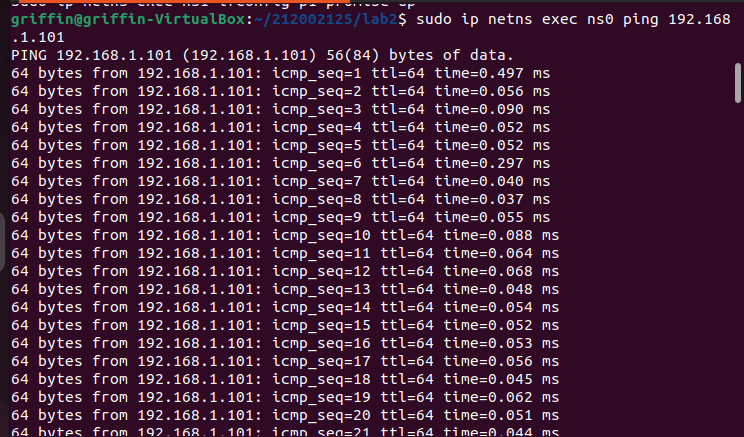Screen dimensions: 744x437
Task: Click the icmp_seq=12 ping reply line
Action: [x=285, y=271]
